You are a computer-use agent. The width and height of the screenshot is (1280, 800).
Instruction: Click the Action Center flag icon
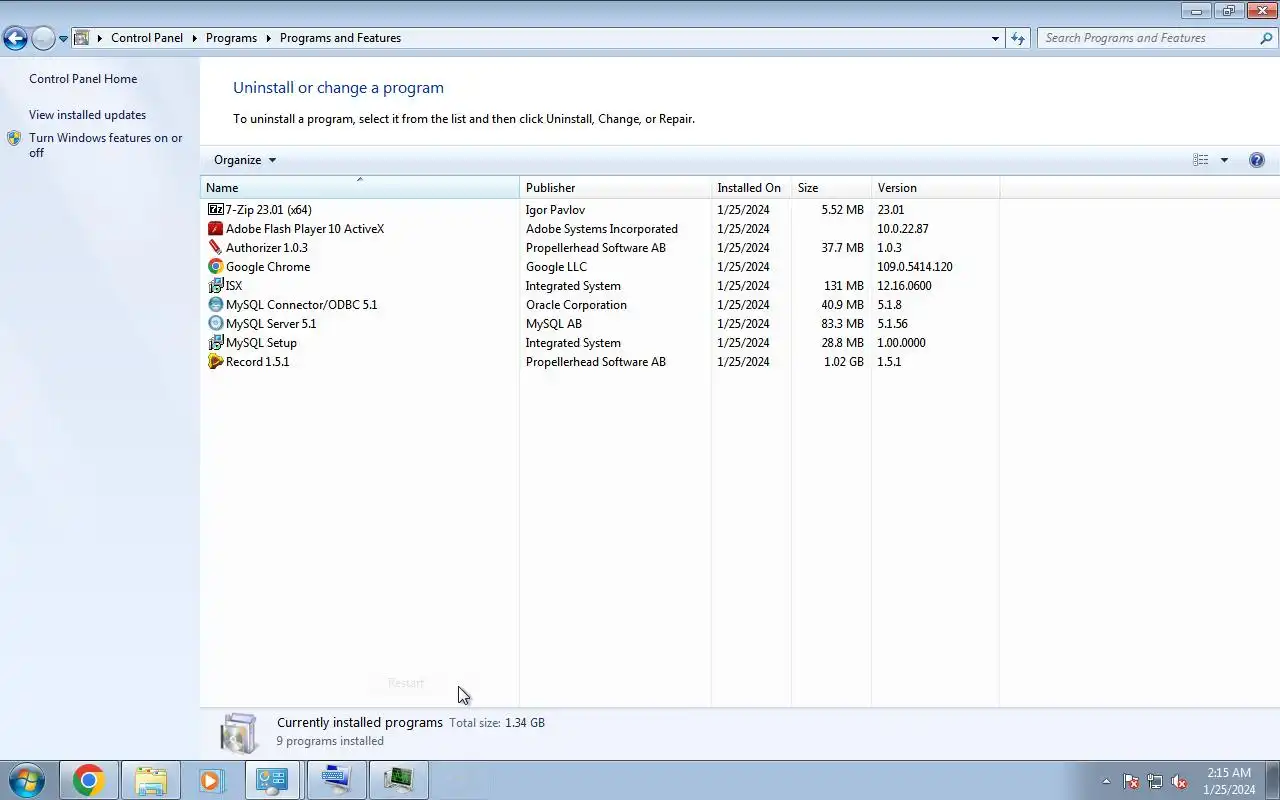[x=1131, y=781]
